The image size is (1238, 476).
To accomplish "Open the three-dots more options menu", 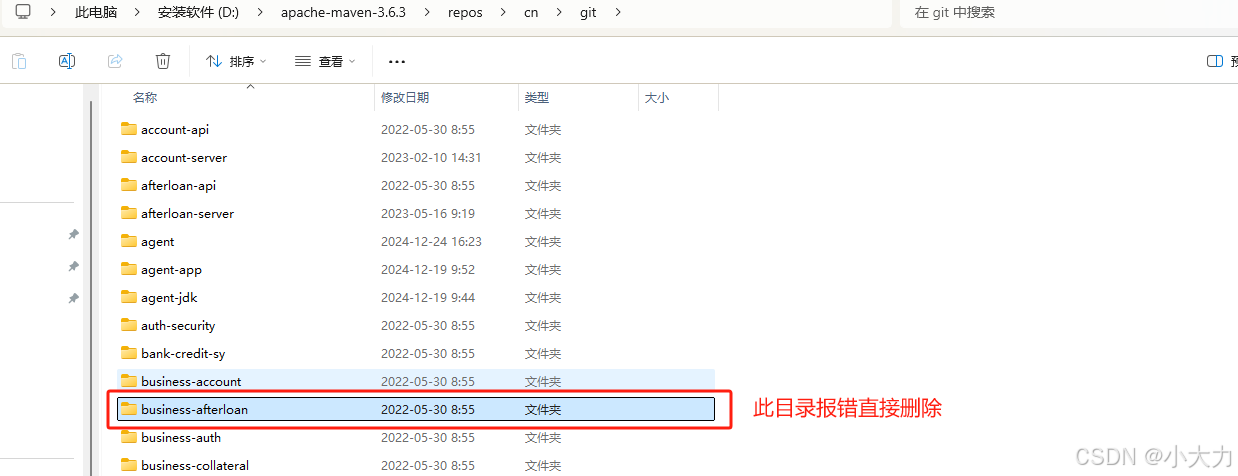I will pyautogui.click(x=397, y=62).
